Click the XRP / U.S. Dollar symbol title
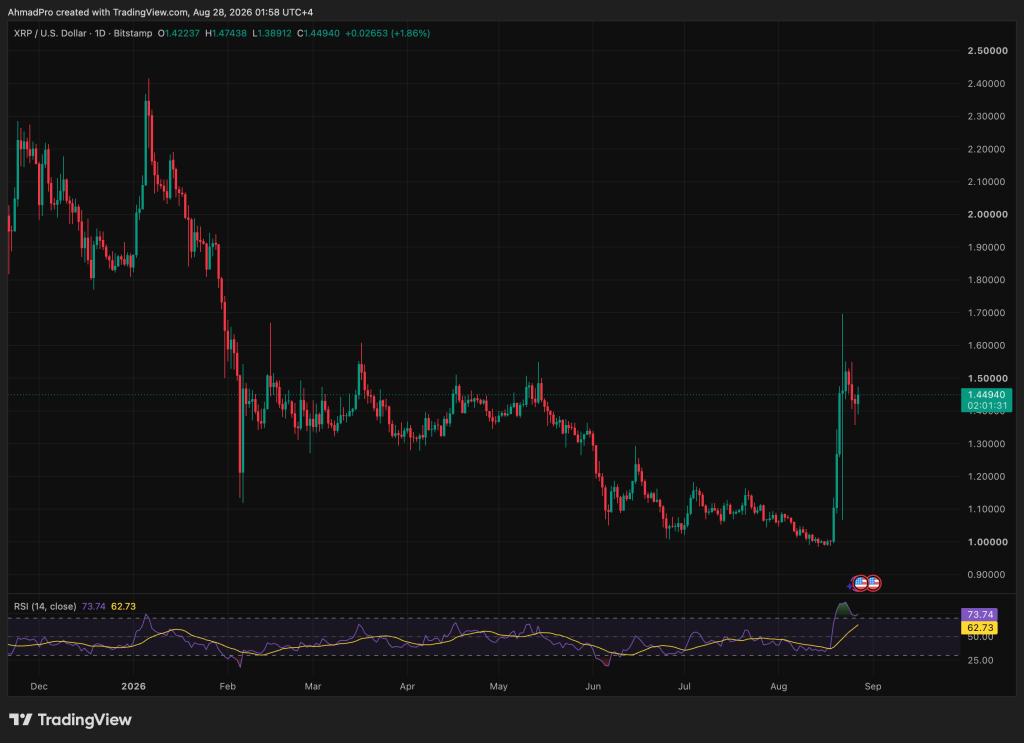Screen dimensions: 1024x743 pyautogui.click(x=50, y=33)
